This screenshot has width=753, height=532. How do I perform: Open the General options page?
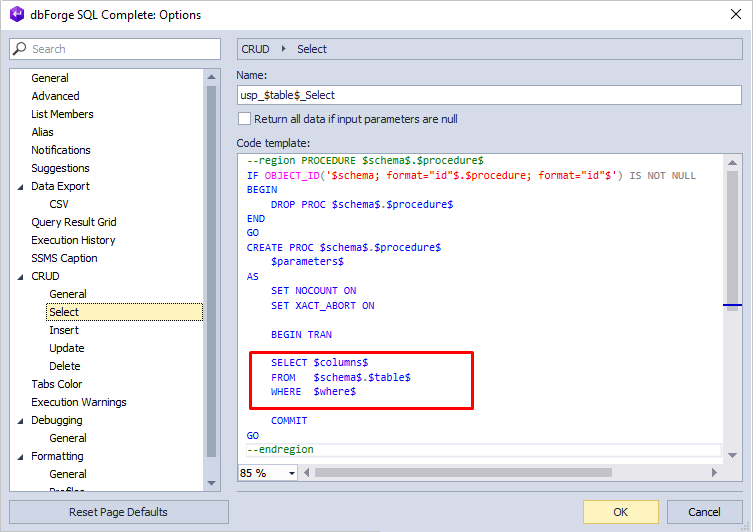click(x=50, y=78)
